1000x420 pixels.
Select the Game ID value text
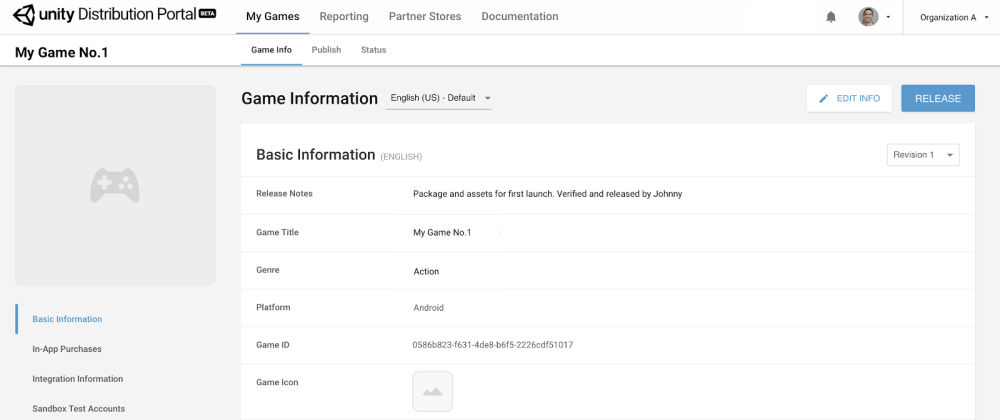coord(492,345)
